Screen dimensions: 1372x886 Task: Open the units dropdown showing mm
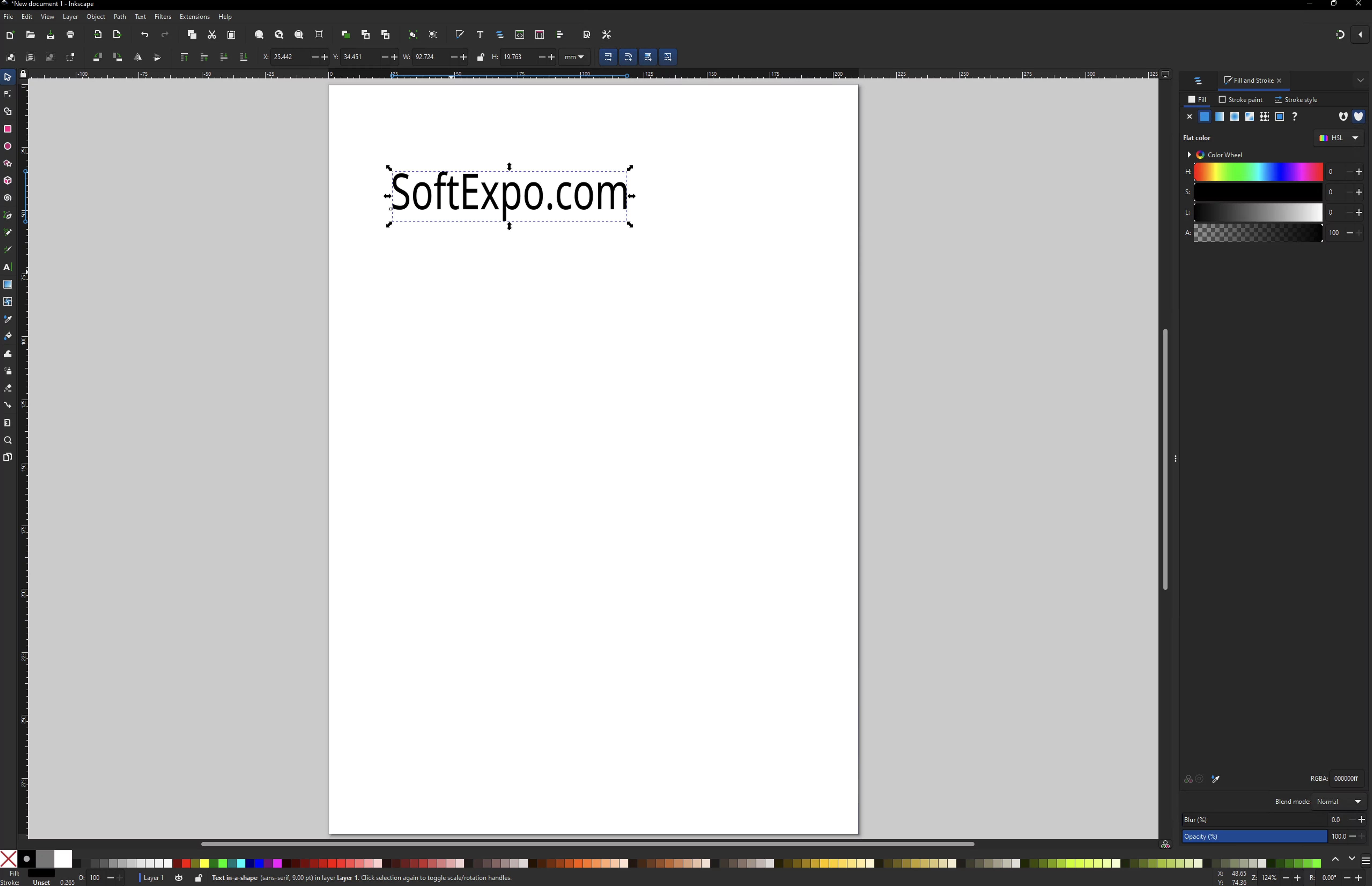tap(574, 57)
